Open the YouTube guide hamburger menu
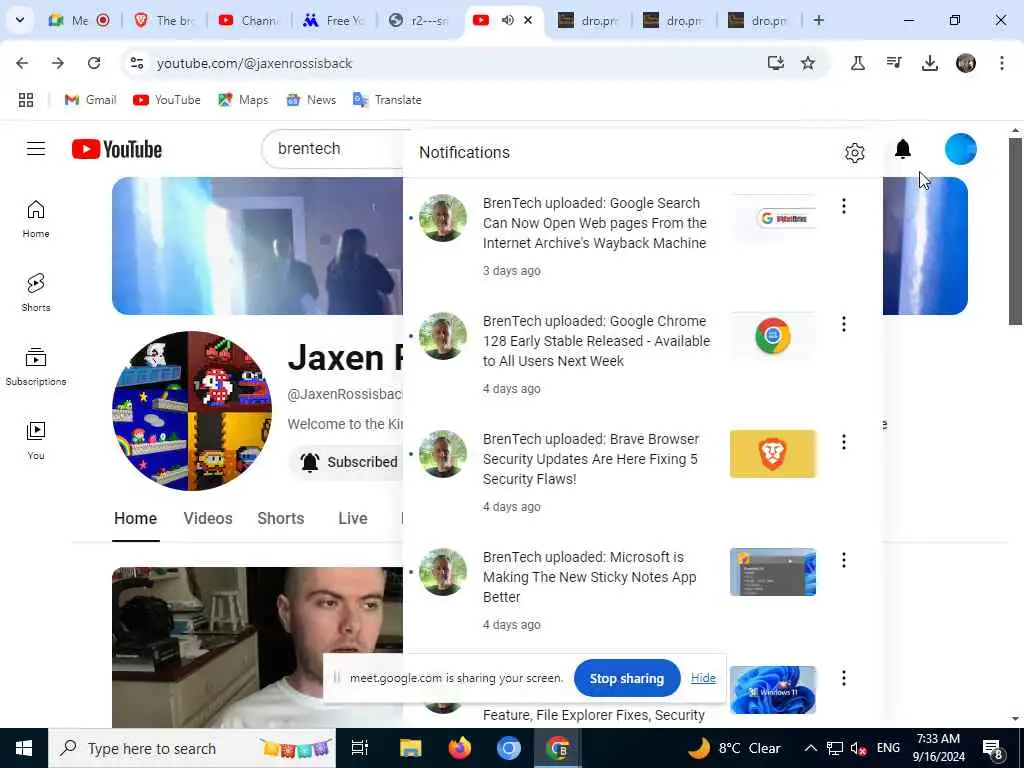The width and height of the screenshot is (1024, 768). coord(36,149)
